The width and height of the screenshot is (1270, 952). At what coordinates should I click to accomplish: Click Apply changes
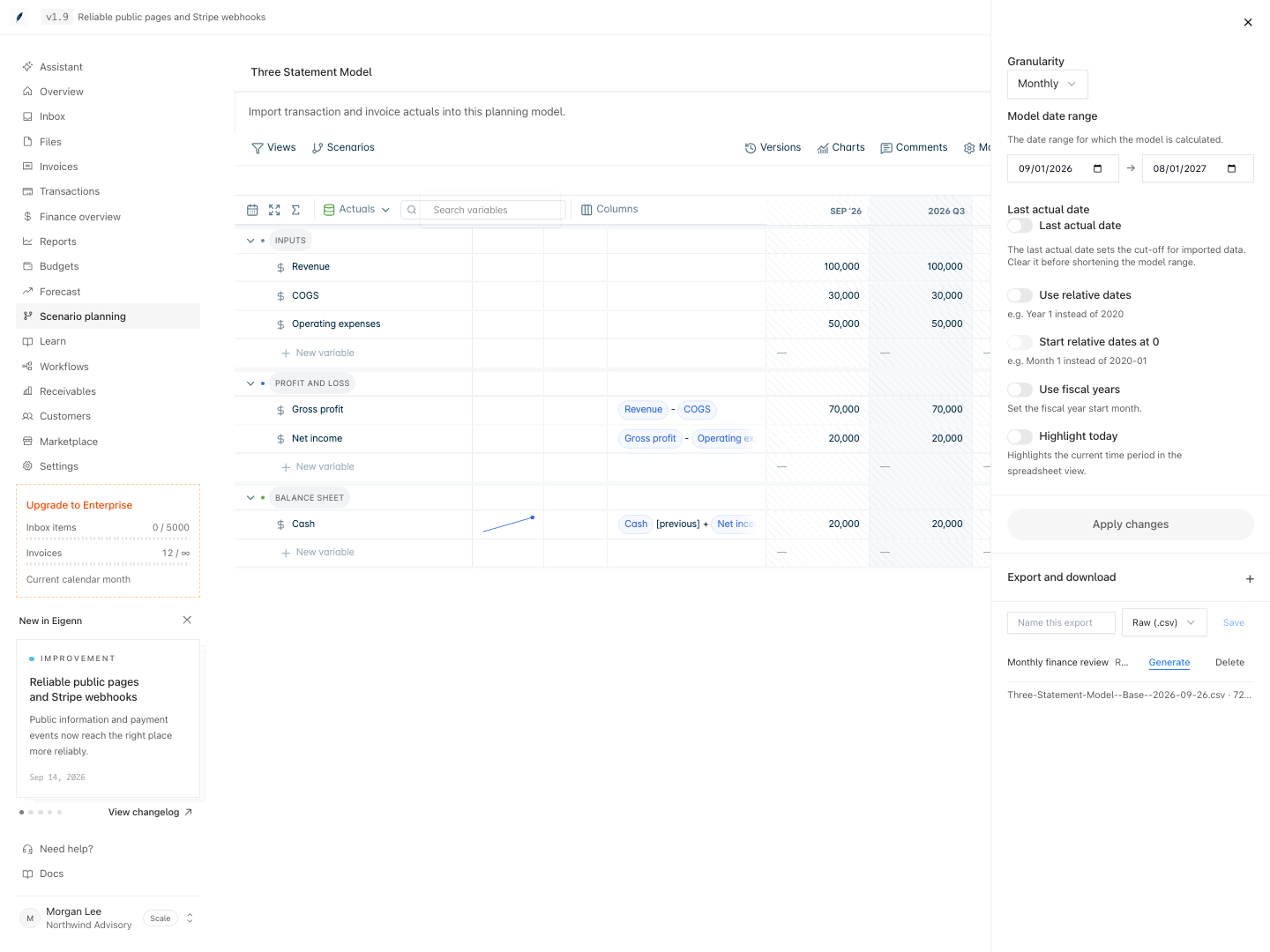1131,524
